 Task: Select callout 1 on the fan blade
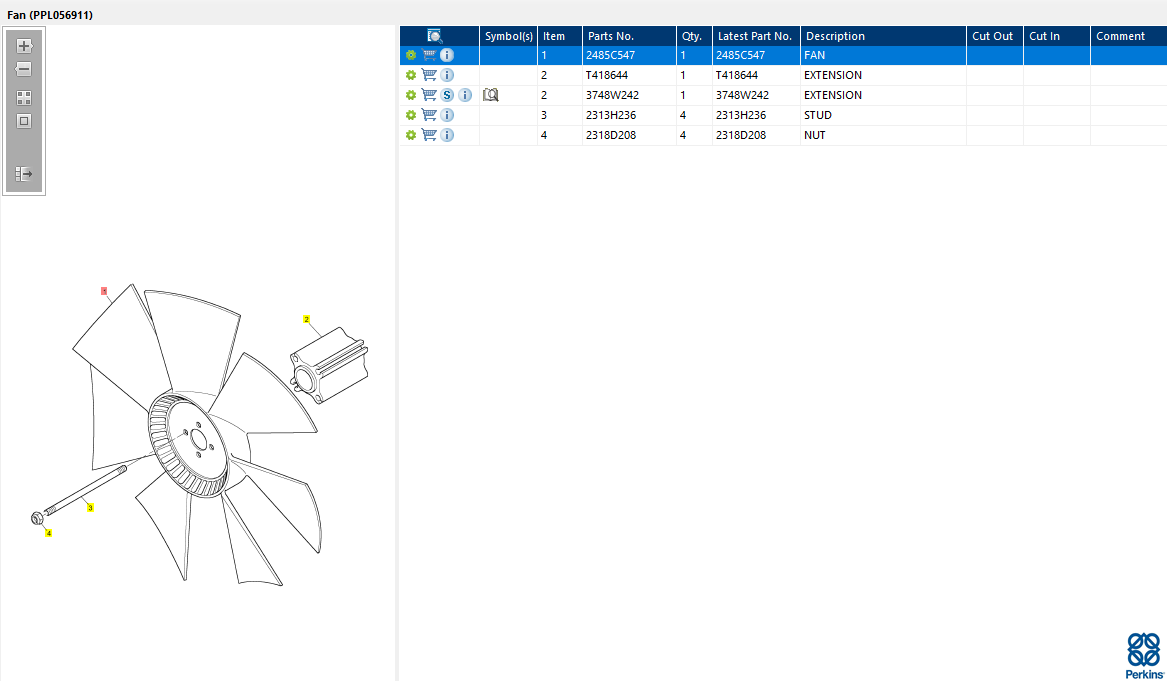pyautogui.click(x=104, y=291)
